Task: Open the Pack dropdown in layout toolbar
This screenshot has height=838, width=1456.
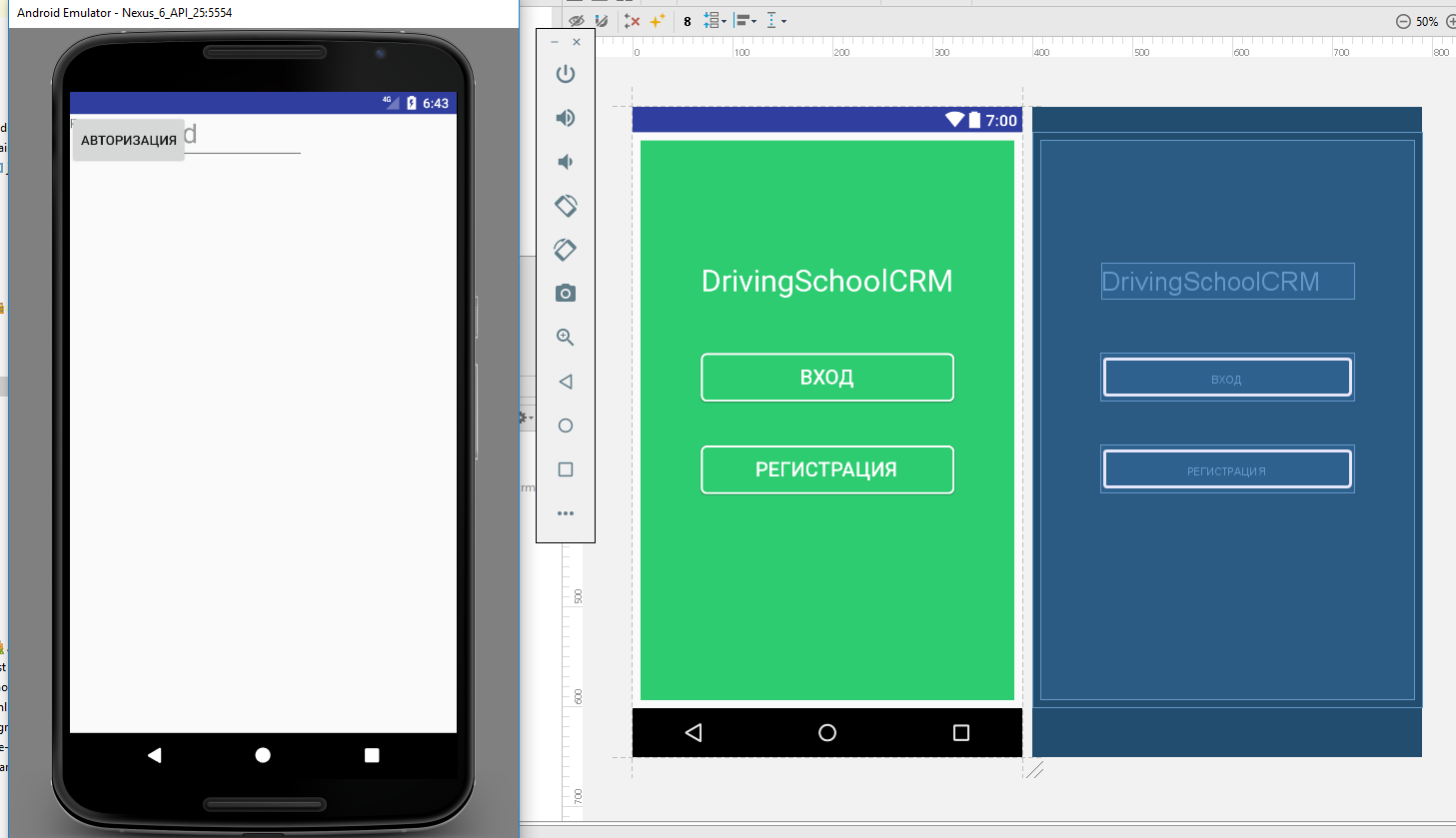Action: click(715, 20)
